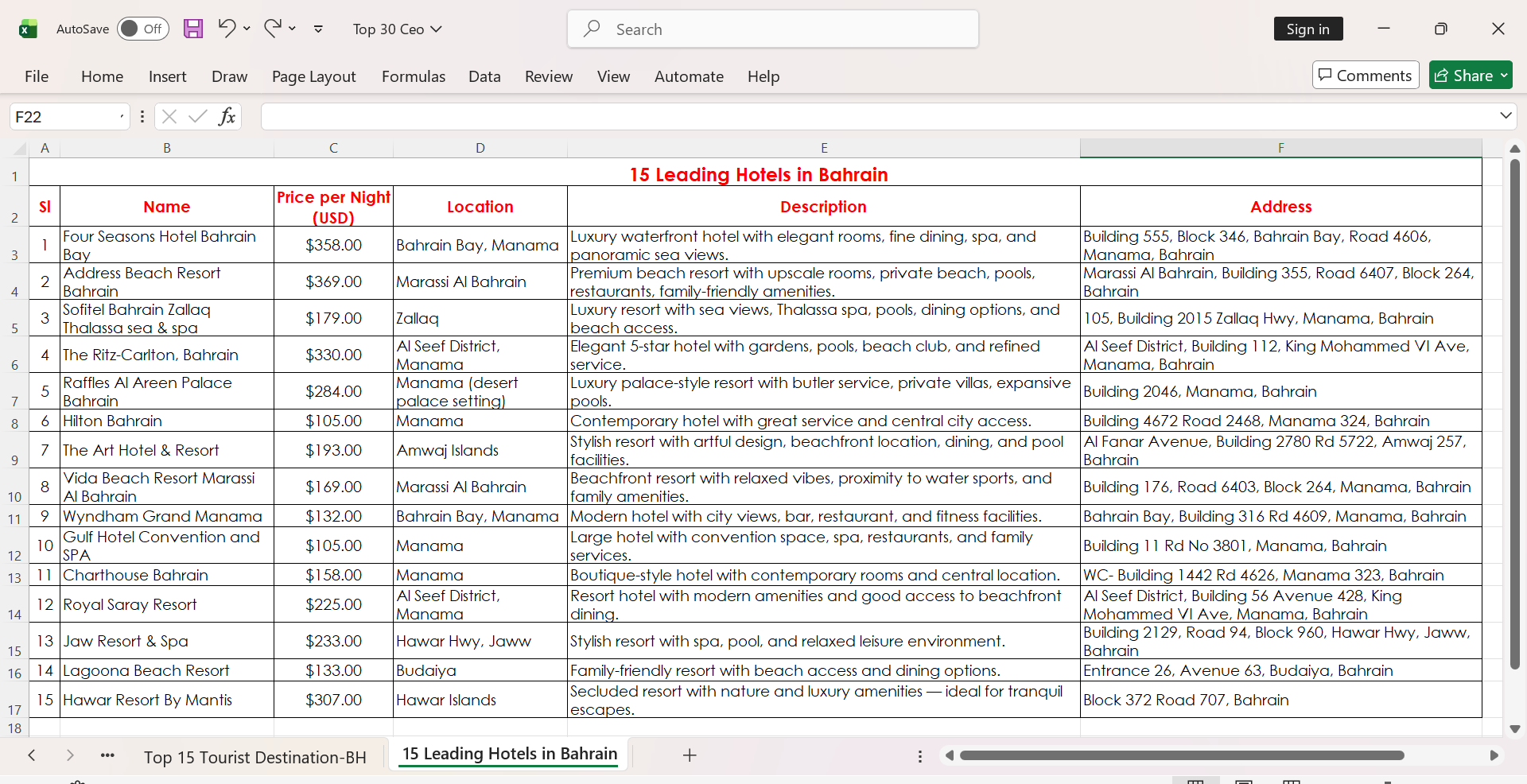This screenshot has width=1527, height=784.
Task: Click the cancel formula X icon
Action: 169,117
